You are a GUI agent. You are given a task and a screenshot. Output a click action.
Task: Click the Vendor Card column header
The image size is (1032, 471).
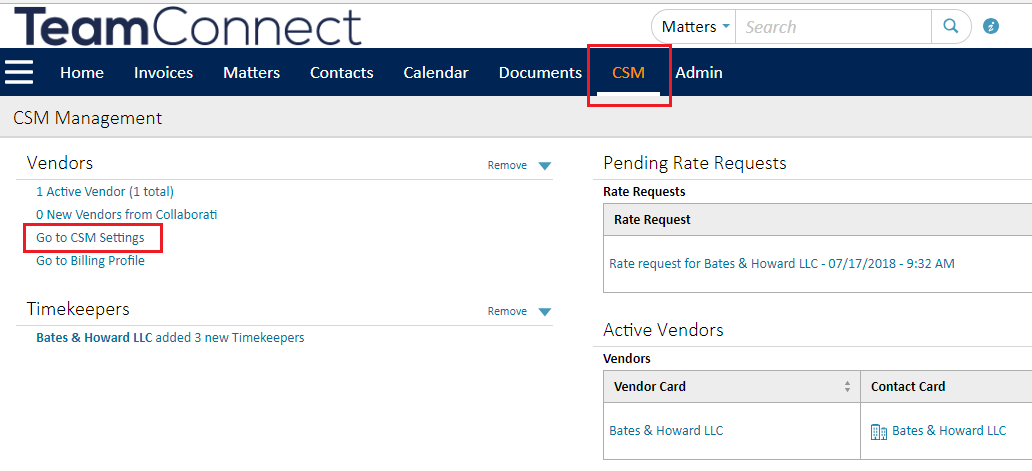coord(731,387)
